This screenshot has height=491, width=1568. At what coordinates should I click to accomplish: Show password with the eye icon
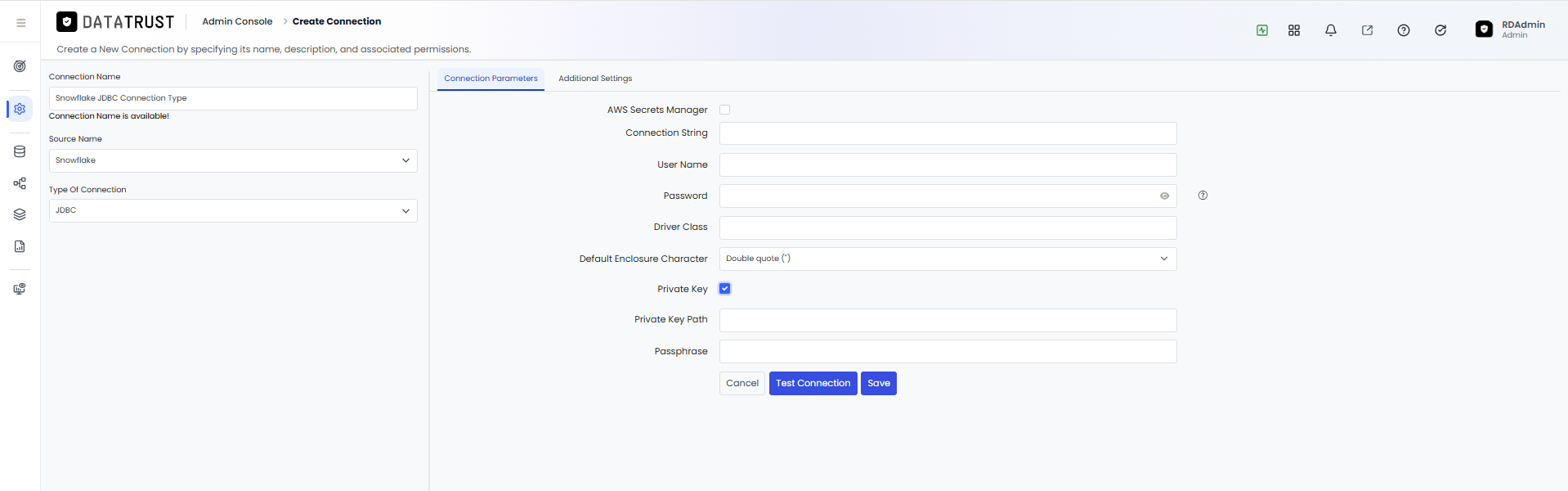coord(1164,196)
